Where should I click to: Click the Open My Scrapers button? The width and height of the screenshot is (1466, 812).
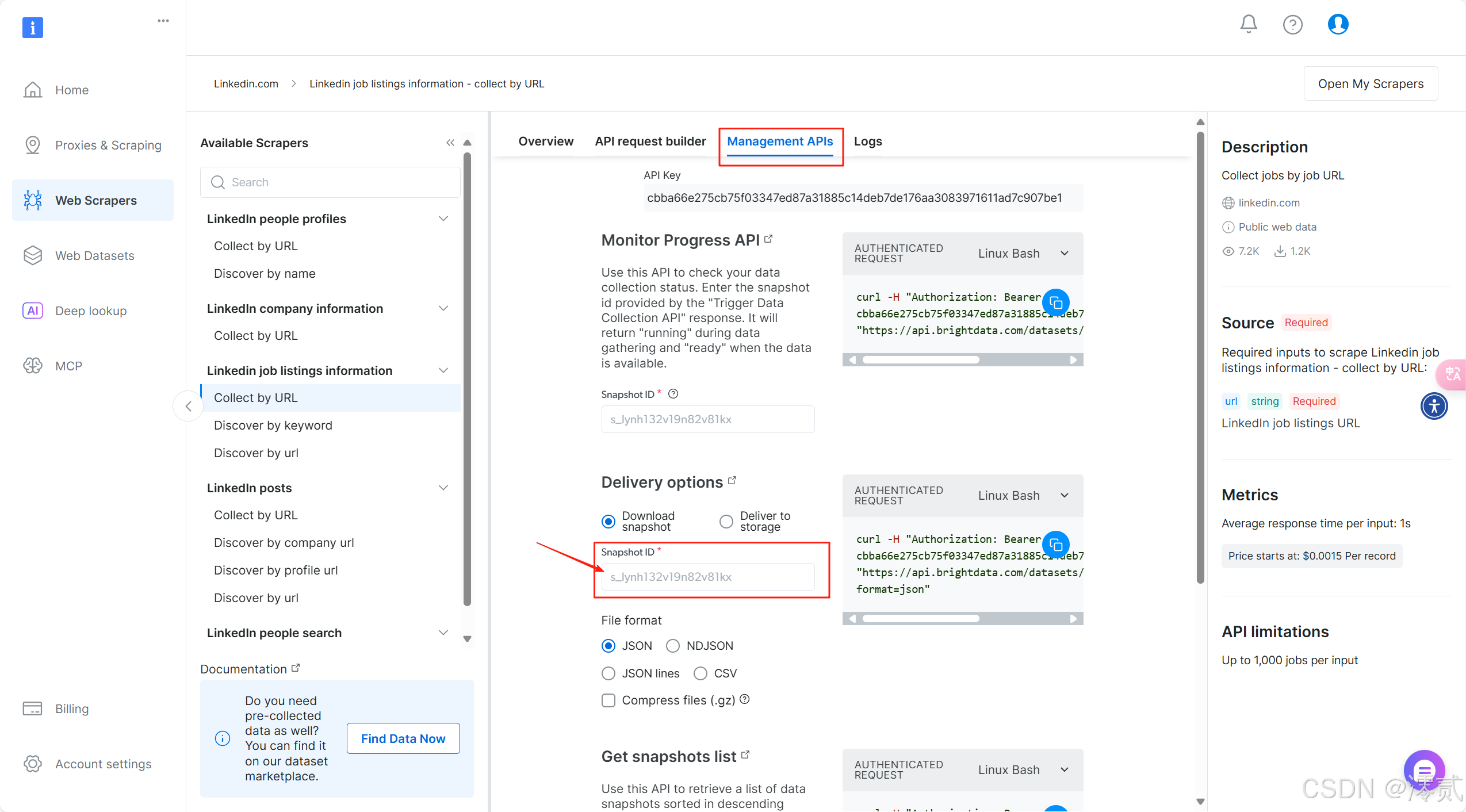(1370, 84)
